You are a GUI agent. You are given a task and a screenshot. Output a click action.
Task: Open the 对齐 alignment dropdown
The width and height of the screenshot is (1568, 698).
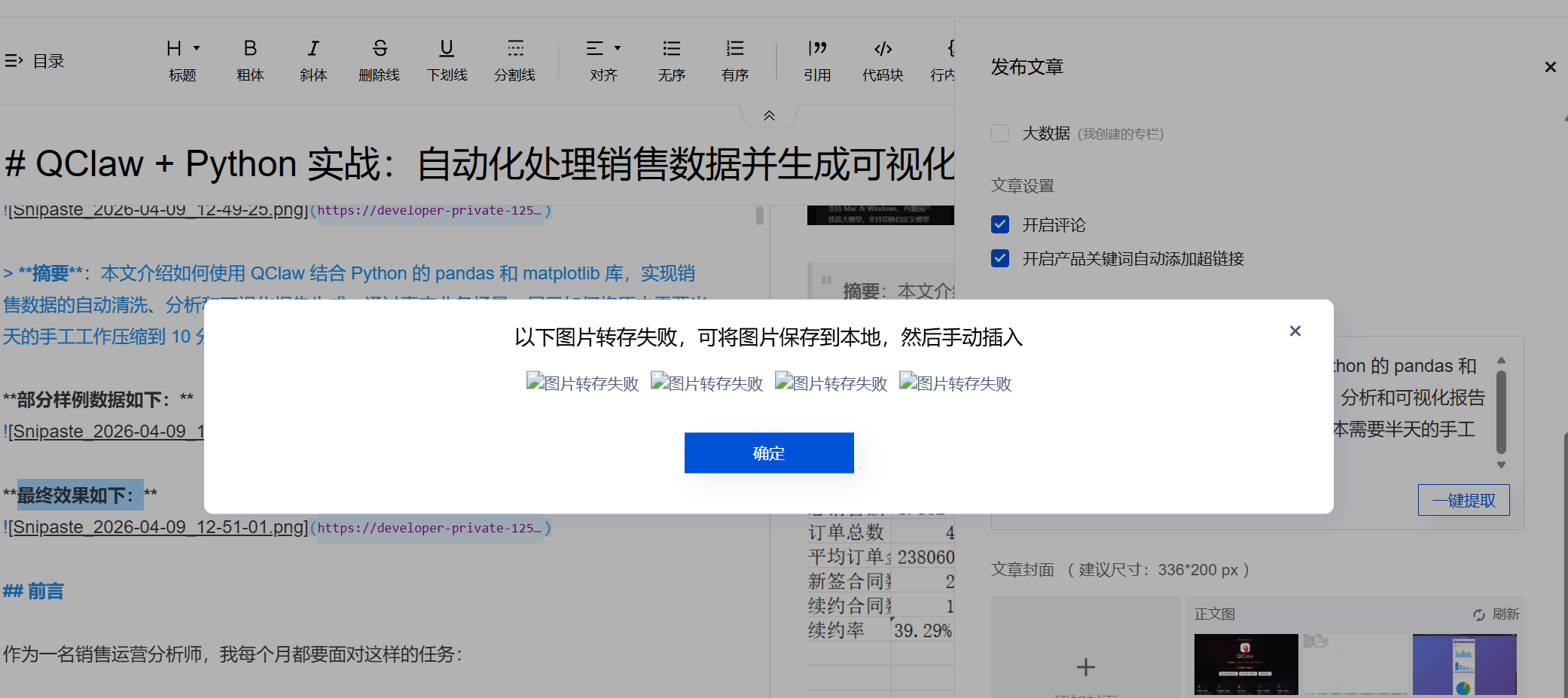[x=604, y=61]
